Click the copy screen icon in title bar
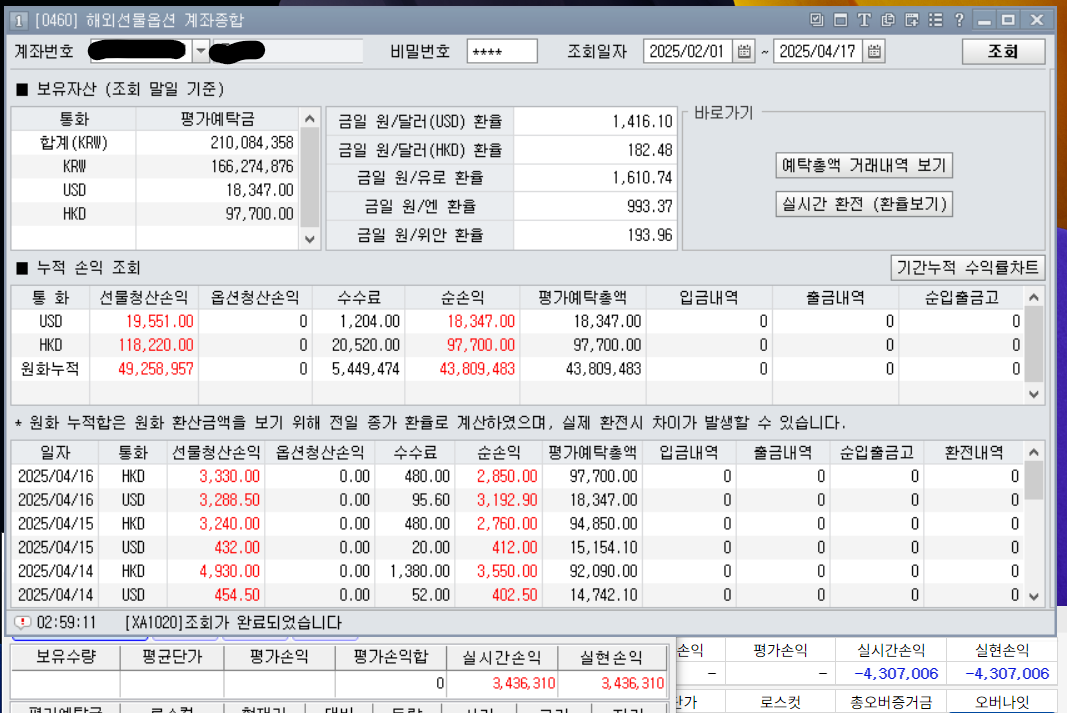Image resolution: width=1067 pixels, height=713 pixels. 887,20
